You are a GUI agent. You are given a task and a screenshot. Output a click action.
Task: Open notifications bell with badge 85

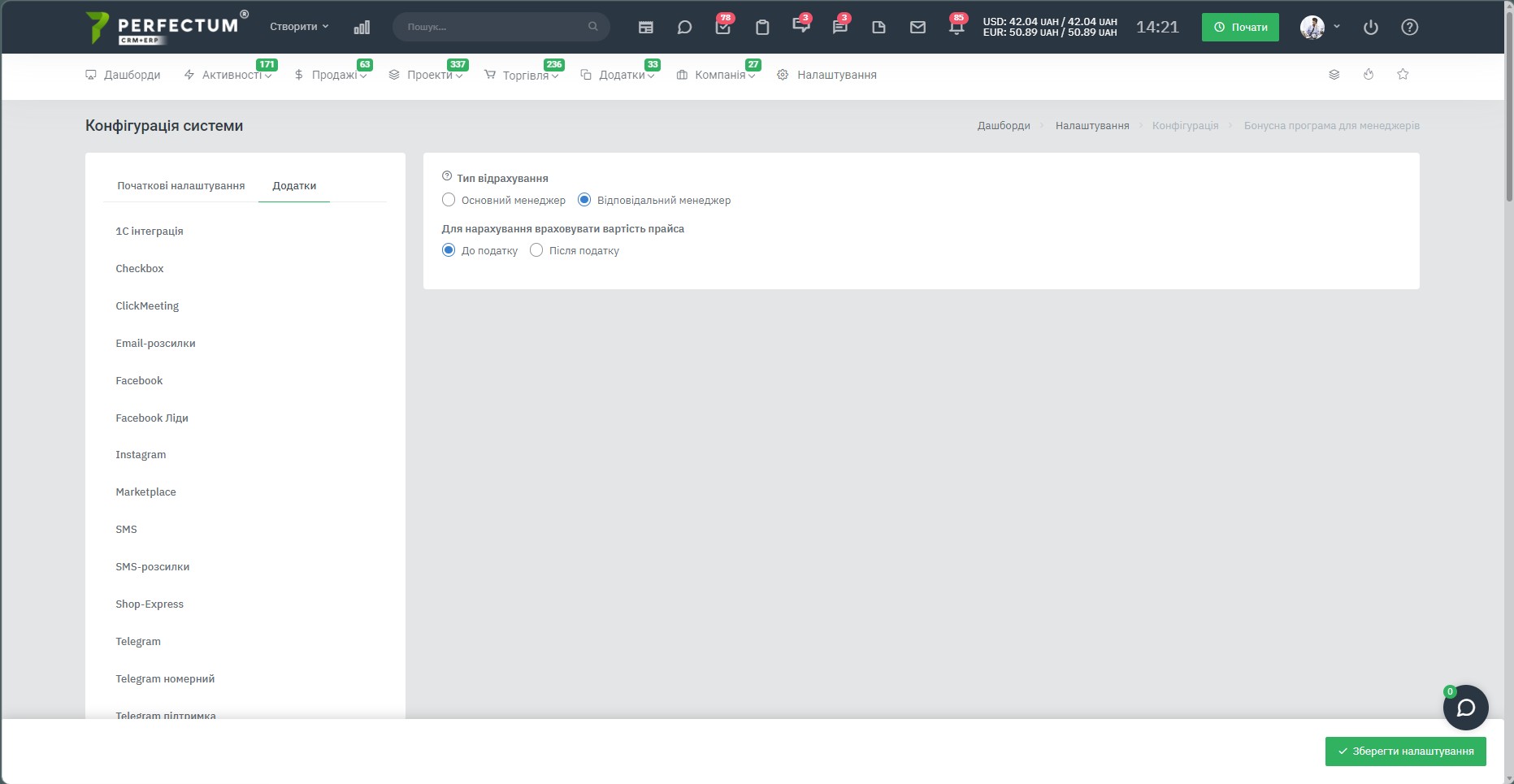click(957, 25)
